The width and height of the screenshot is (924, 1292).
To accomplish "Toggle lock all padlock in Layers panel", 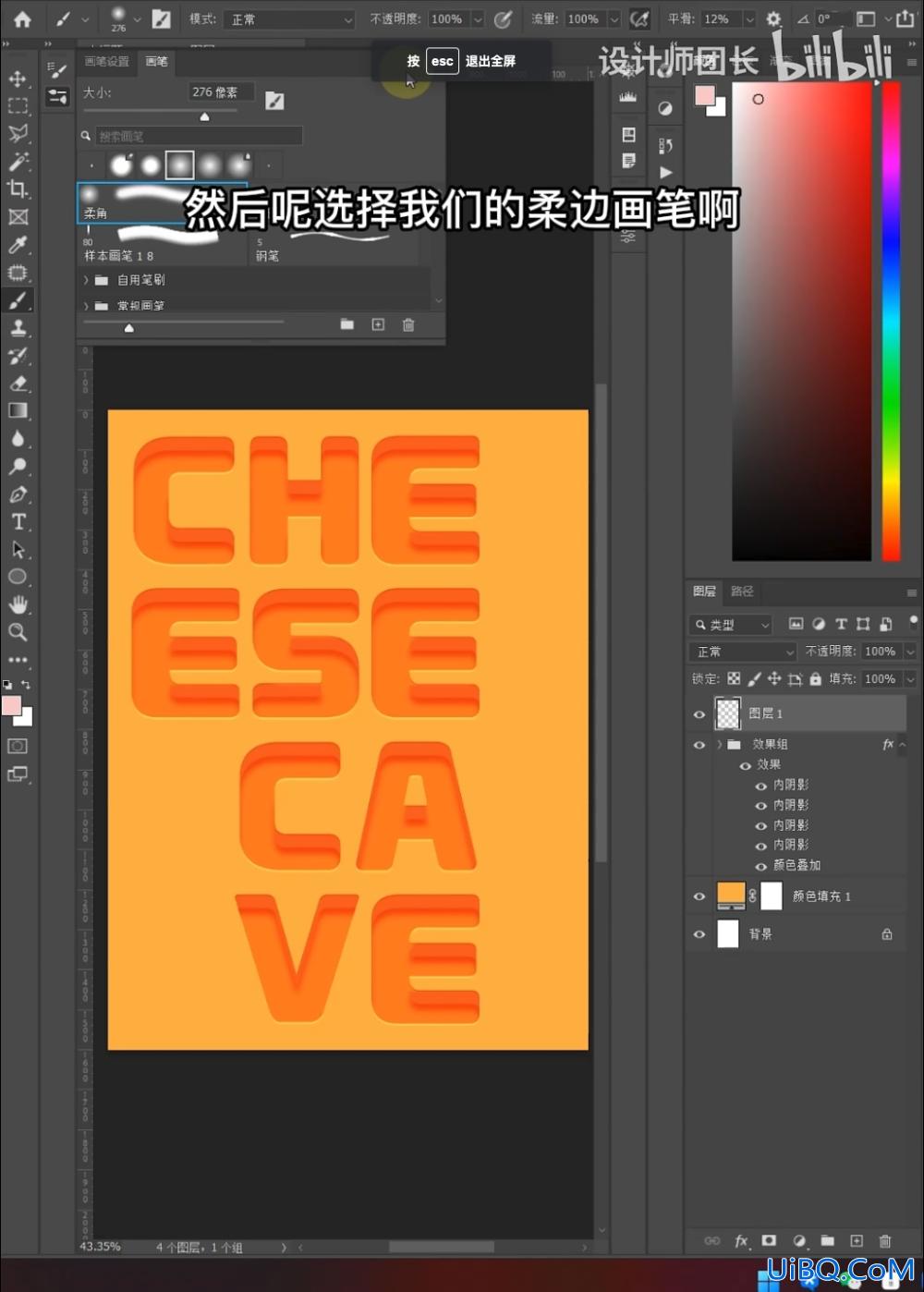I will coord(815,678).
